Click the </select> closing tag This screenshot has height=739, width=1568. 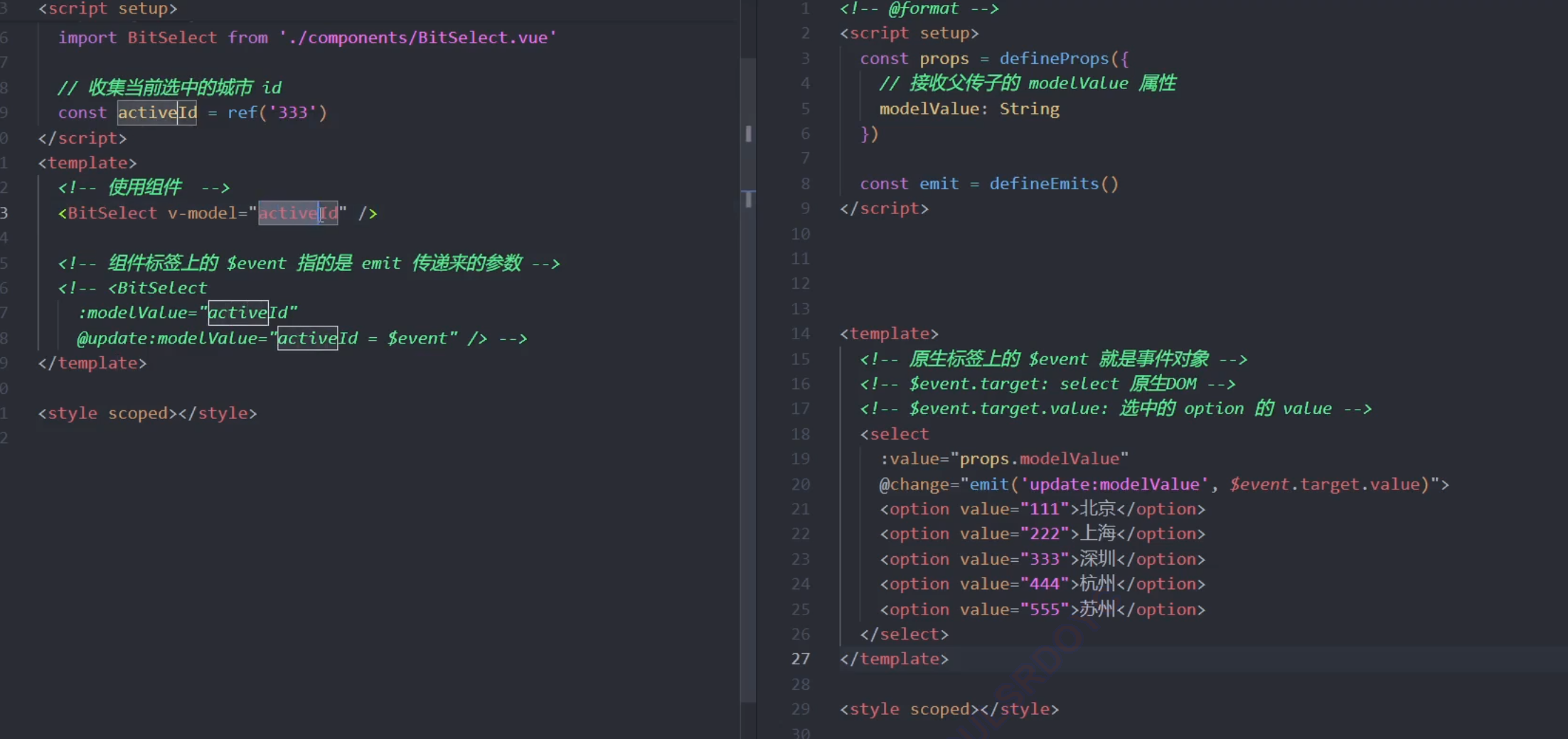[x=904, y=634]
